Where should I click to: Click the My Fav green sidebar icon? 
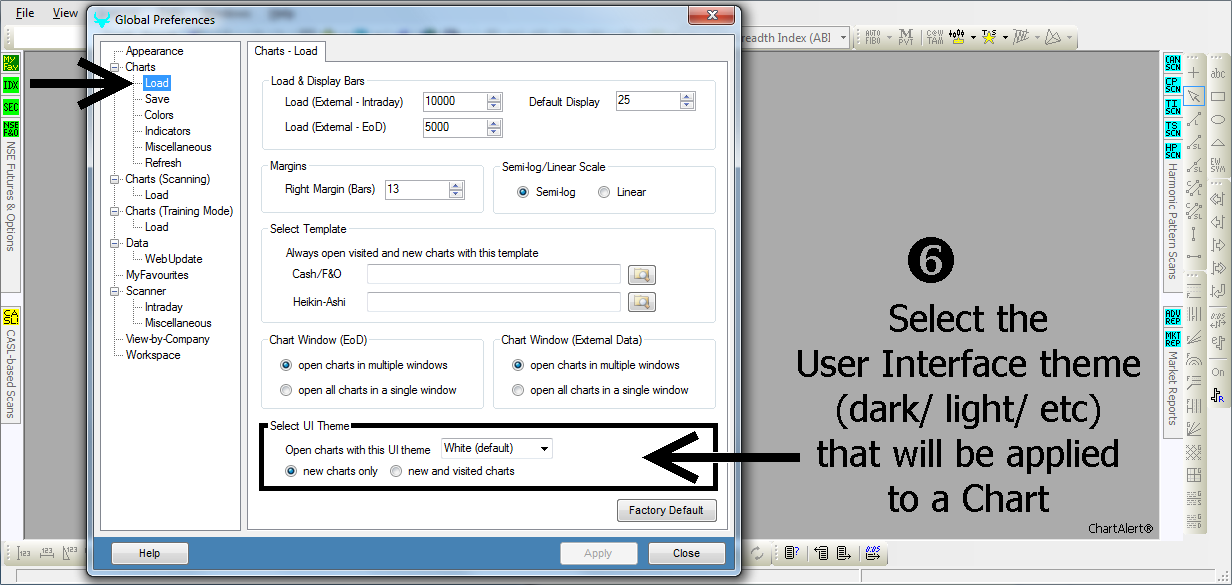point(11,64)
